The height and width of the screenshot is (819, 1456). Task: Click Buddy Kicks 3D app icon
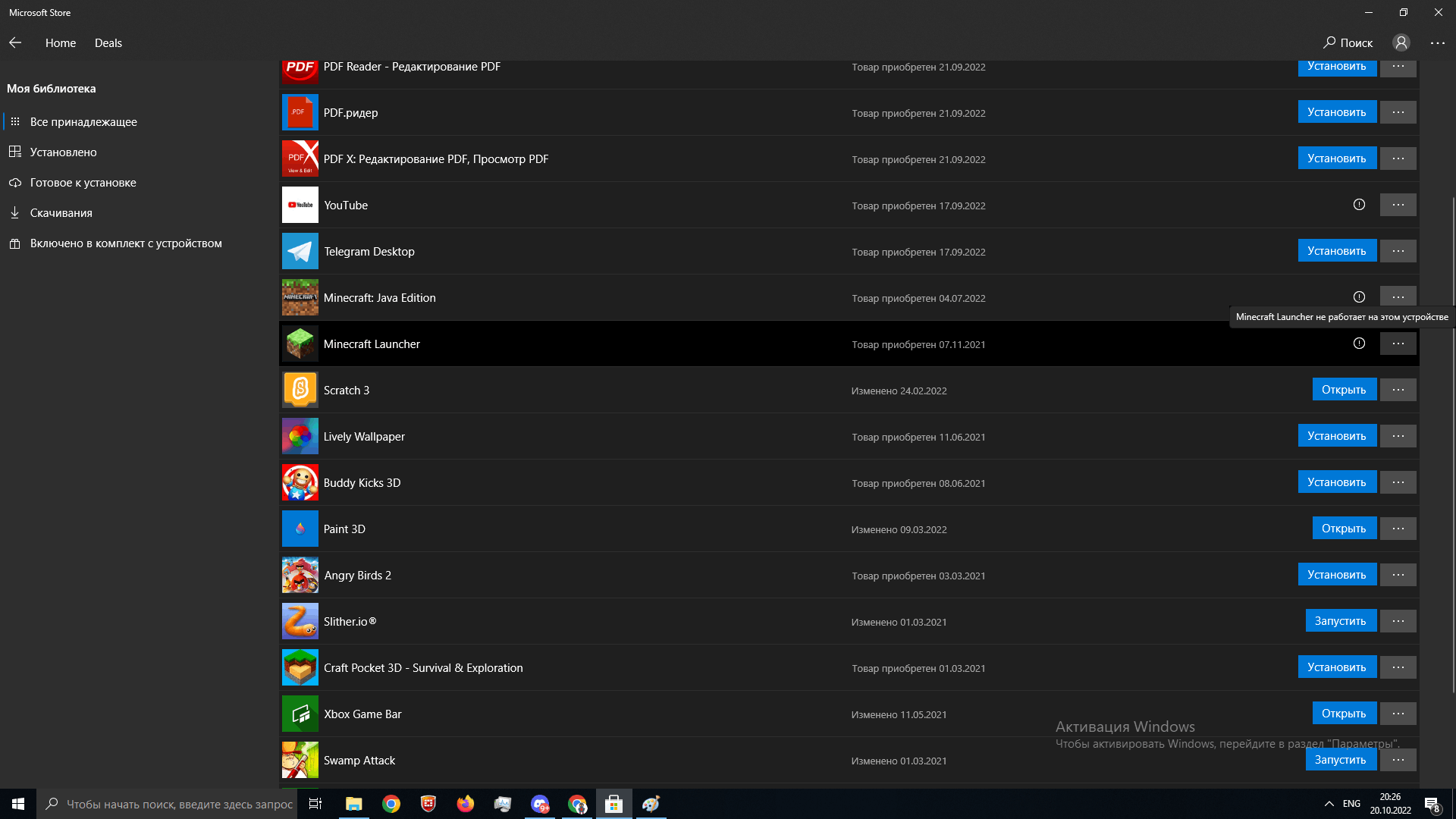click(300, 482)
